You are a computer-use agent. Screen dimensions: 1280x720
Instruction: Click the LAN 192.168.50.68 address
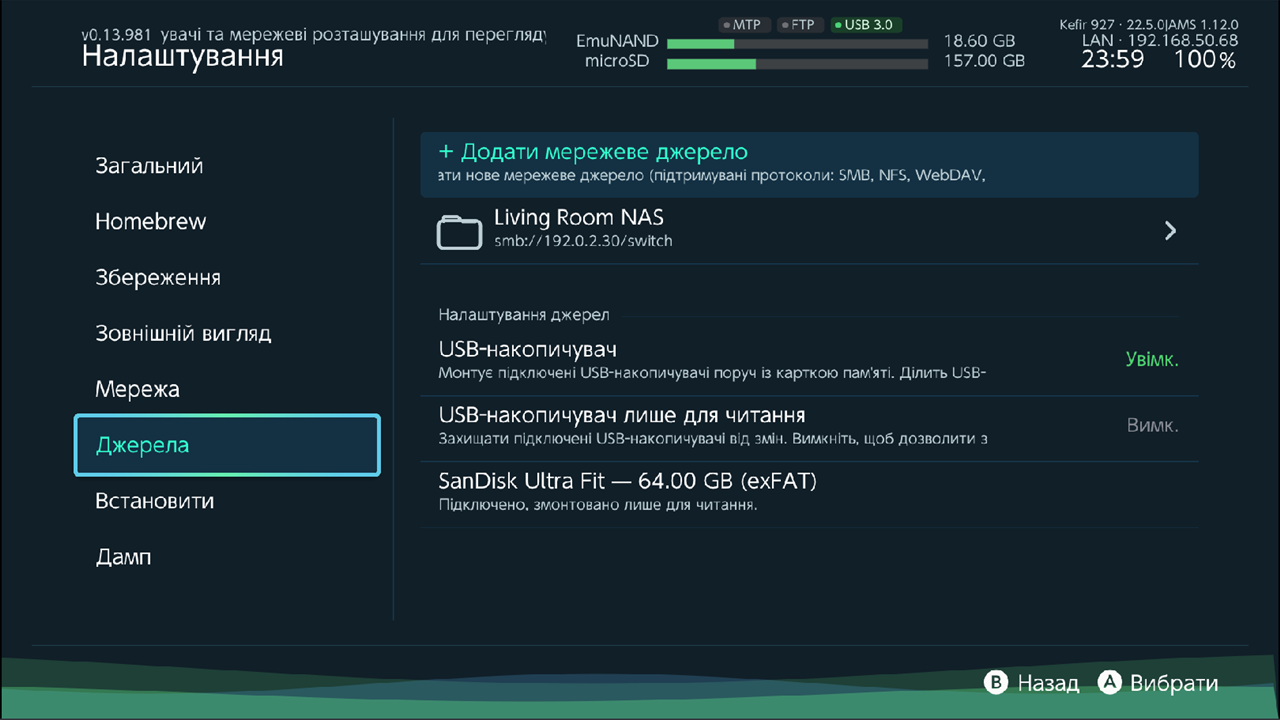click(1159, 41)
